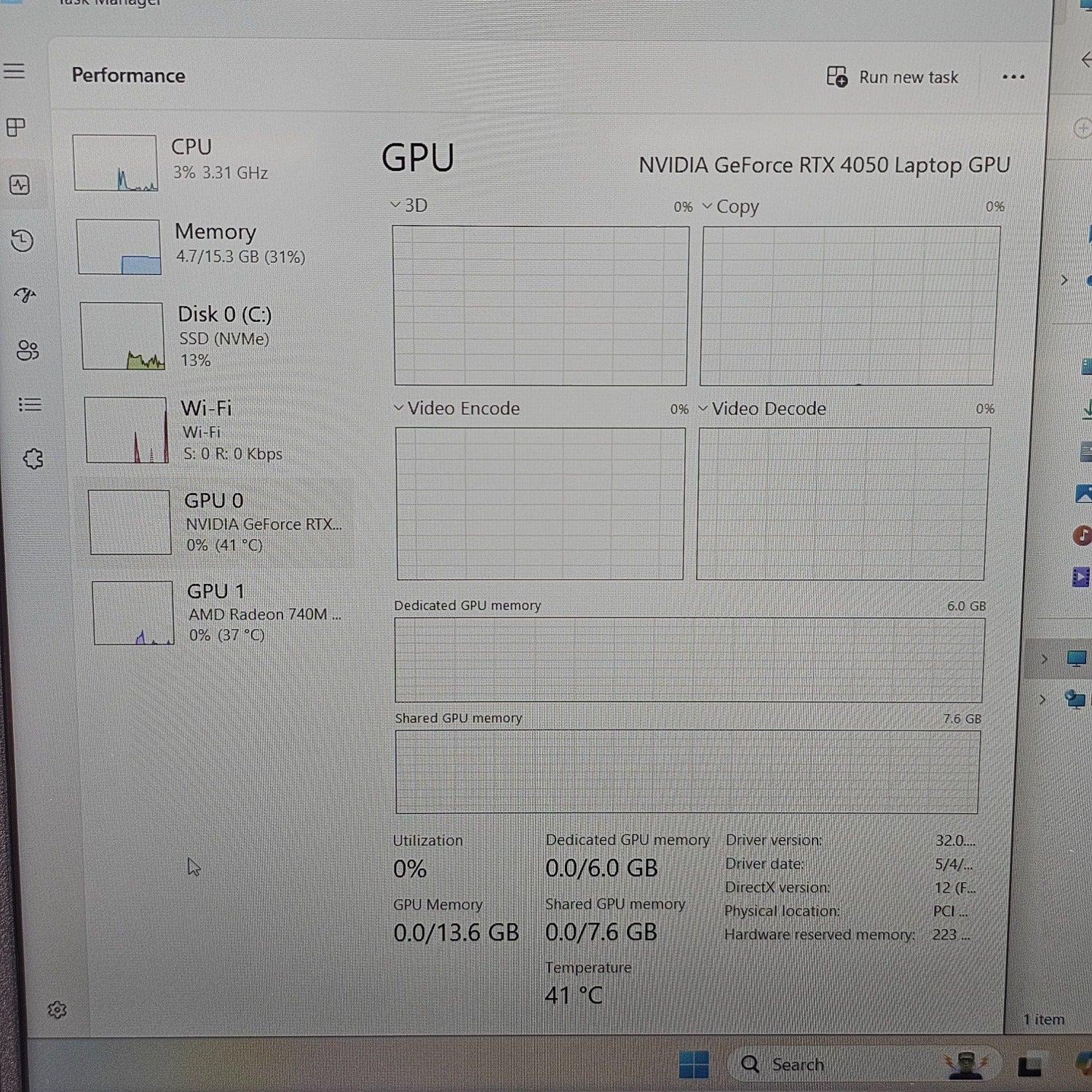Image resolution: width=1092 pixels, height=1092 pixels.
Task: Open the 3D engine dropdown
Action: (409, 205)
